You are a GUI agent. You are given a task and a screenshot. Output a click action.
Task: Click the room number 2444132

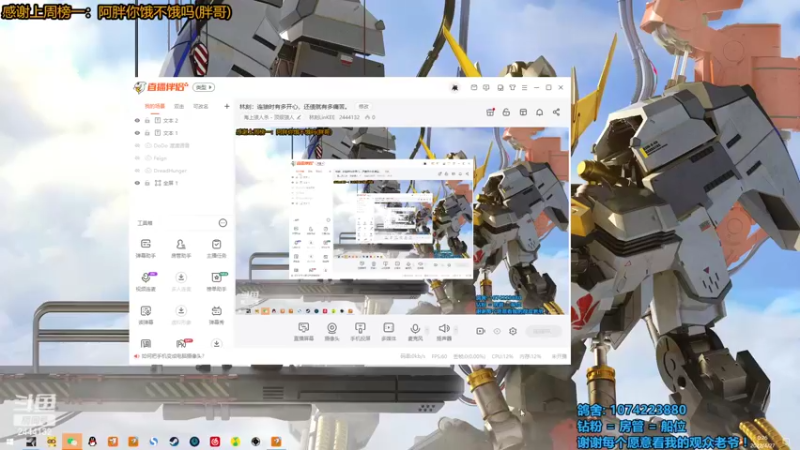click(349, 117)
